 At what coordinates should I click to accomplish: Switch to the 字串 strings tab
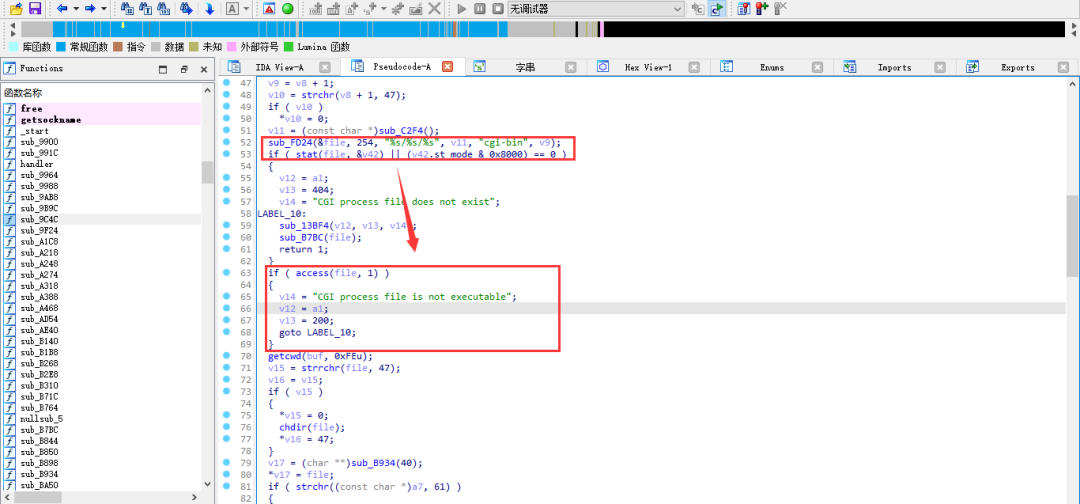click(525, 67)
